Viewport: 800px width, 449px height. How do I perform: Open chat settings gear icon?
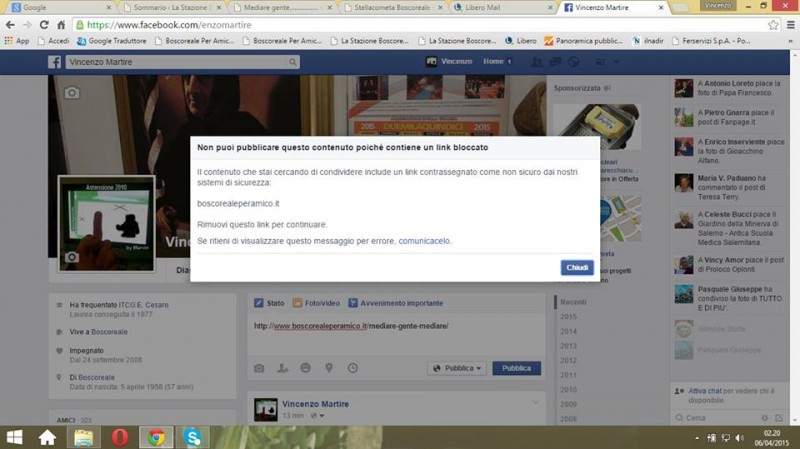[764, 418]
